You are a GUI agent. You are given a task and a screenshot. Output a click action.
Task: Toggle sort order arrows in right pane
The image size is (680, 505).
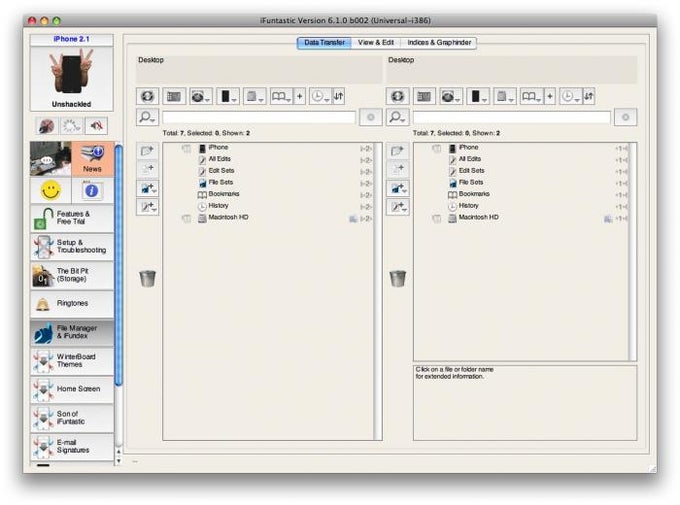pyautogui.click(x=588, y=96)
